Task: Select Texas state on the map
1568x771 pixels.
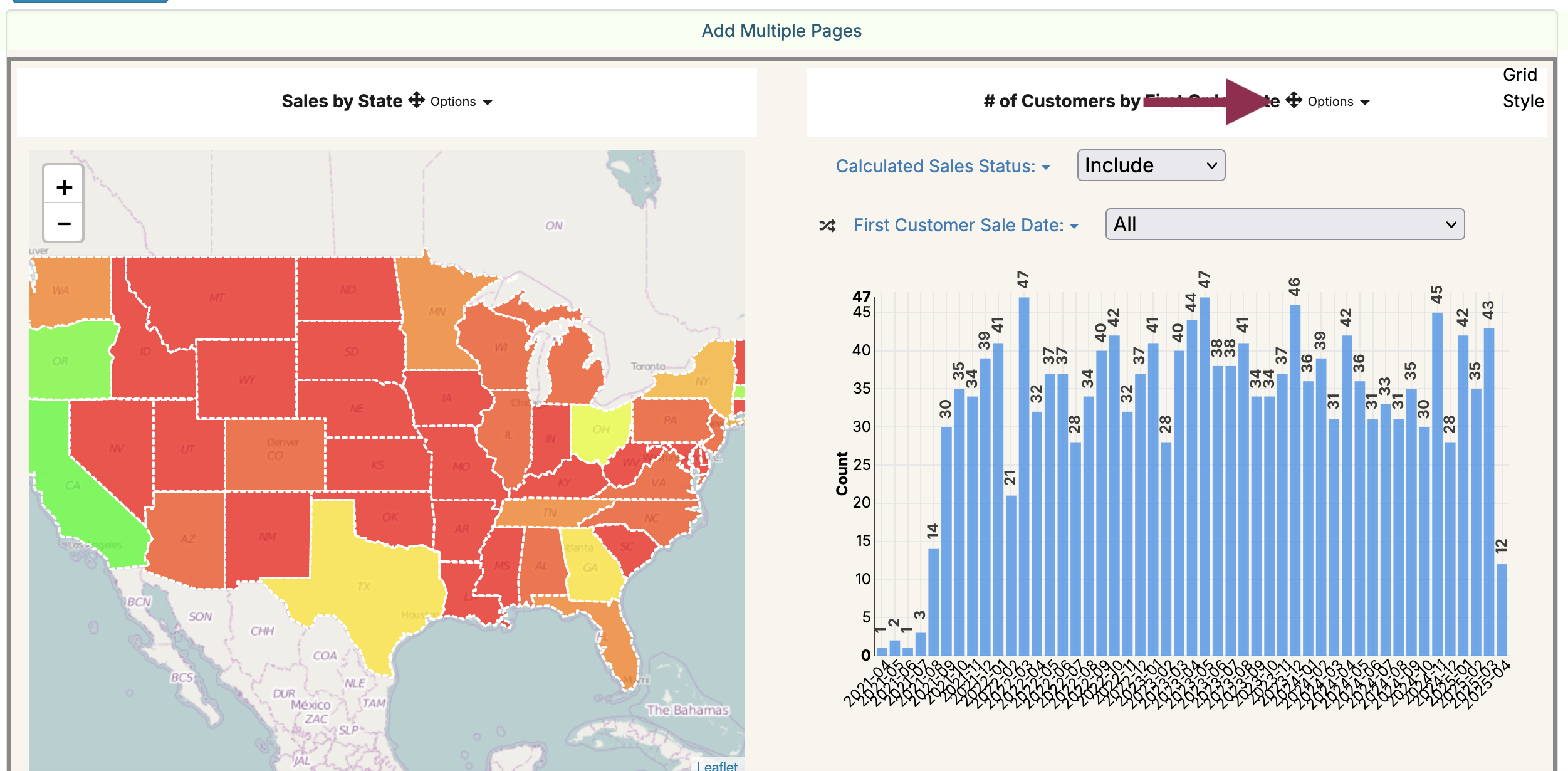Action: (x=363, y=586)
